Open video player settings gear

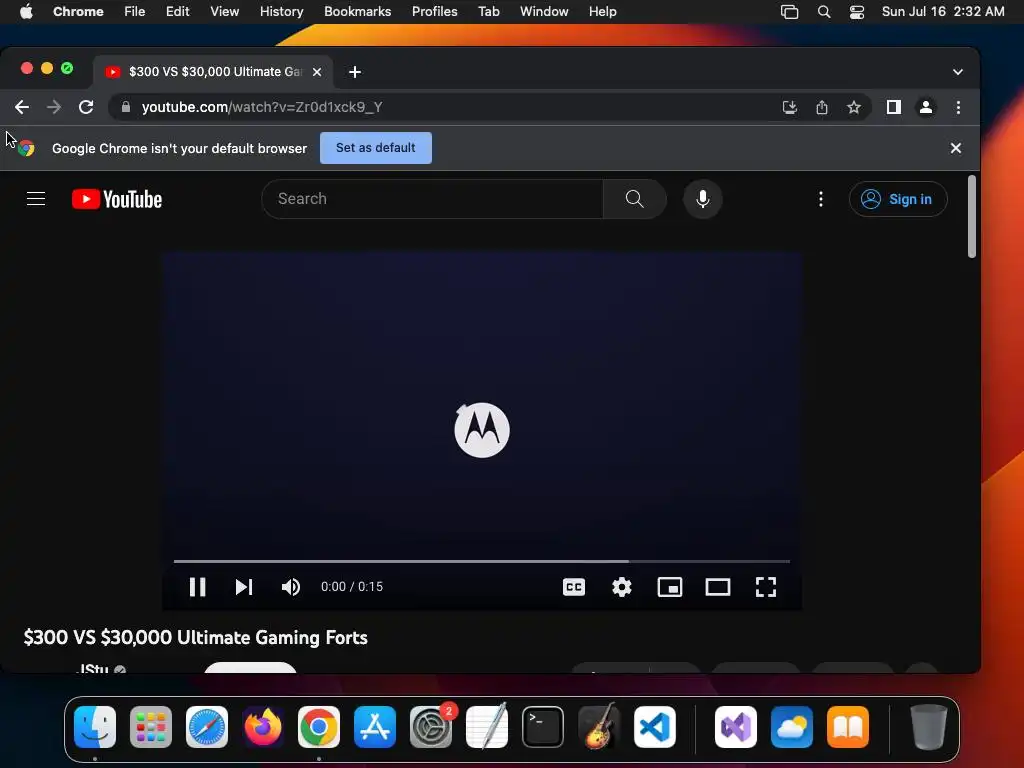[x=622, y=587]
